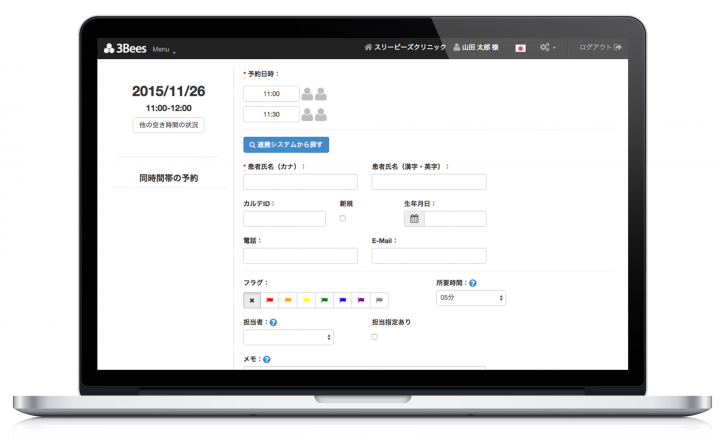Click help icon next to 所要時間
The height and width of the screenshot is (438, 720).
pyautogui.click(x=473, y=283)
